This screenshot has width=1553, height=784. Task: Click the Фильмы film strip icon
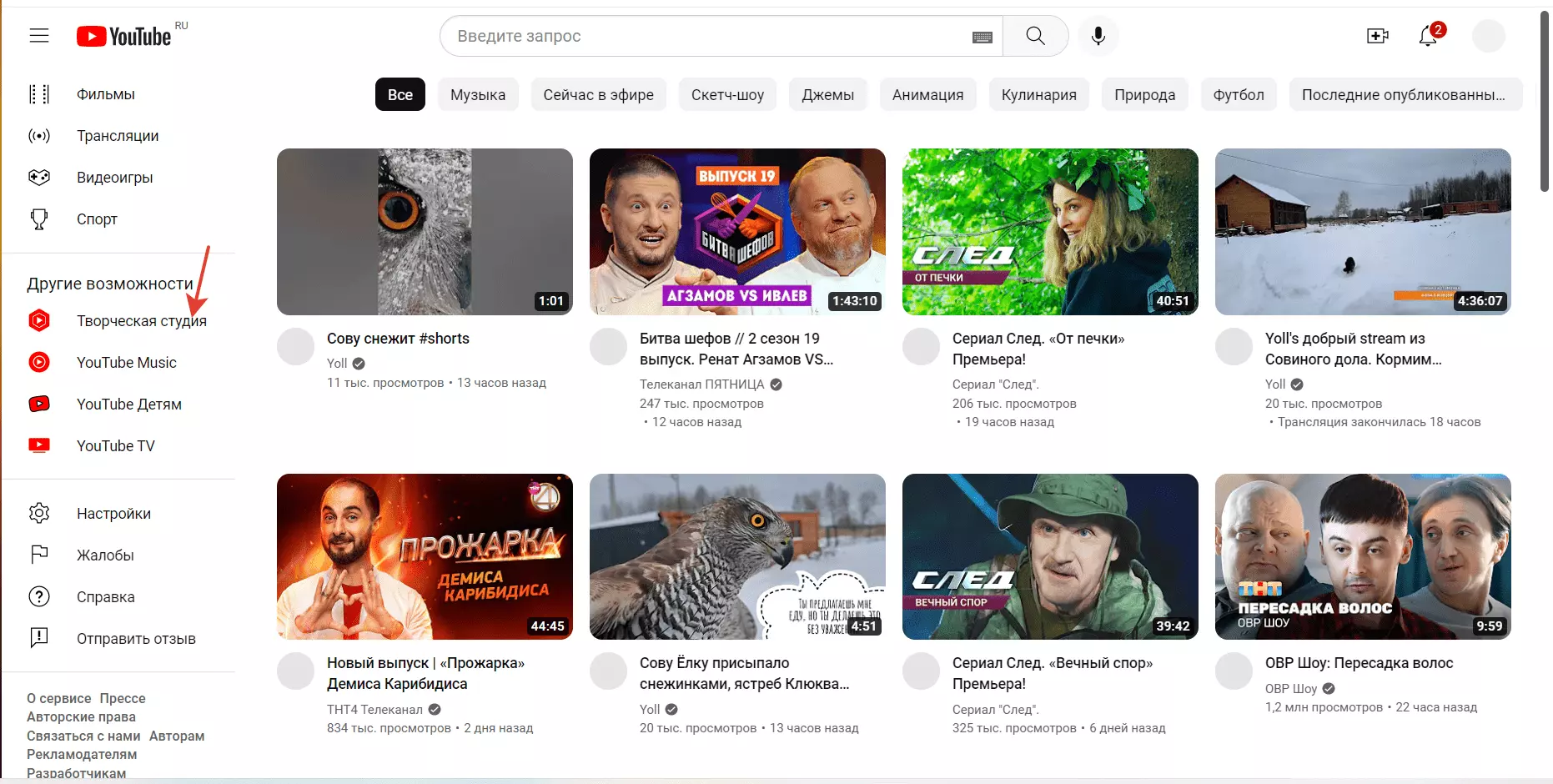click(x=39, y=94)
